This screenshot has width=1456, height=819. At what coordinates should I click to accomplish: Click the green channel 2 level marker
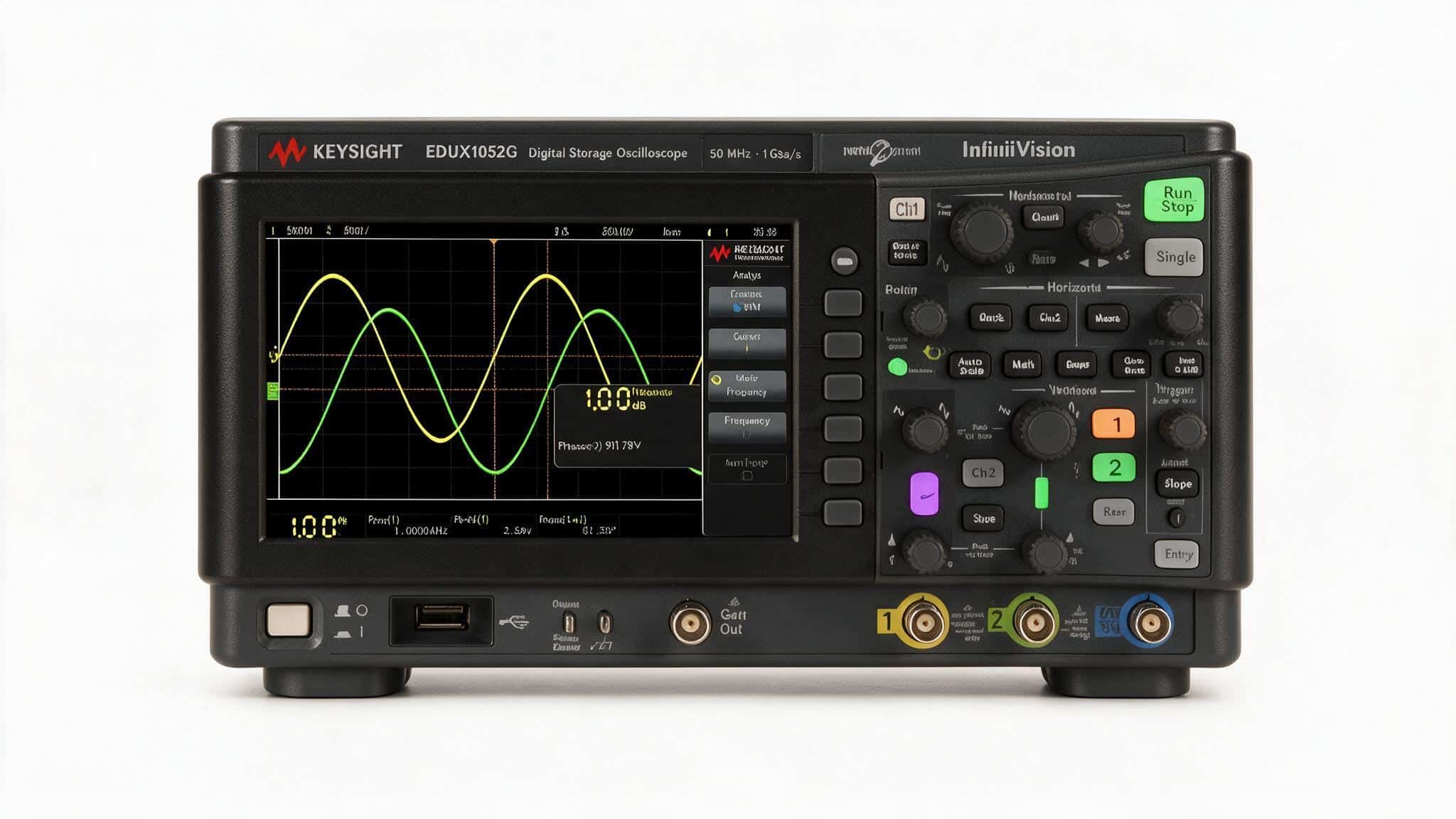(272, 390)
